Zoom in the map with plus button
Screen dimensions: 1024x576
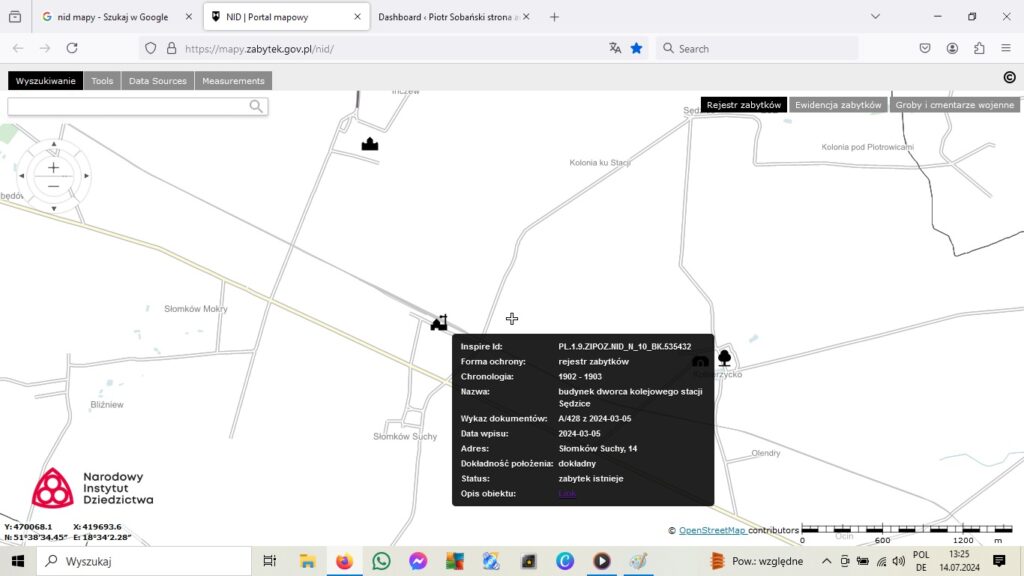click(54, 167)
